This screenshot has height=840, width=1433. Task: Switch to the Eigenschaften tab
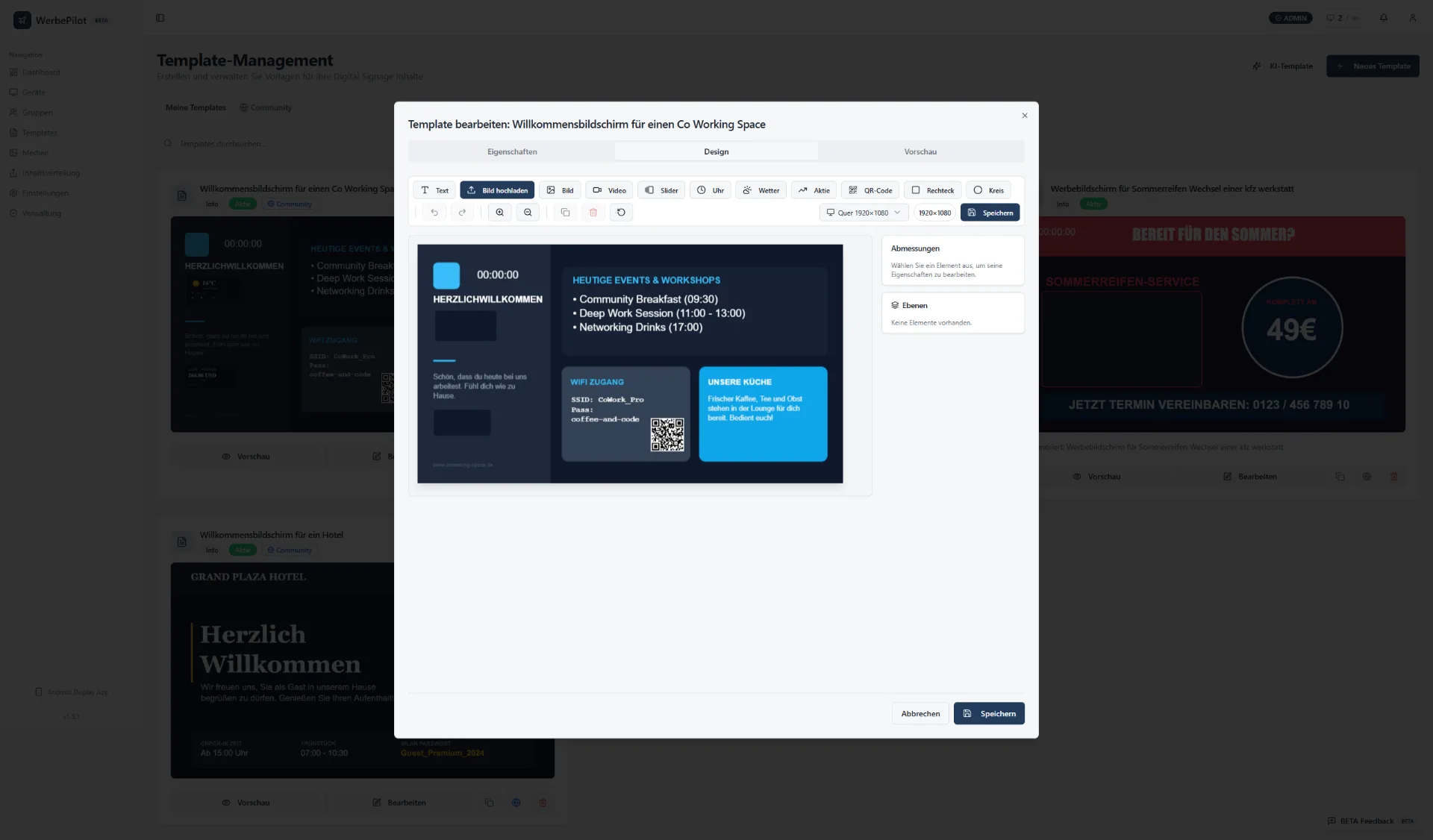coord(512,151)
